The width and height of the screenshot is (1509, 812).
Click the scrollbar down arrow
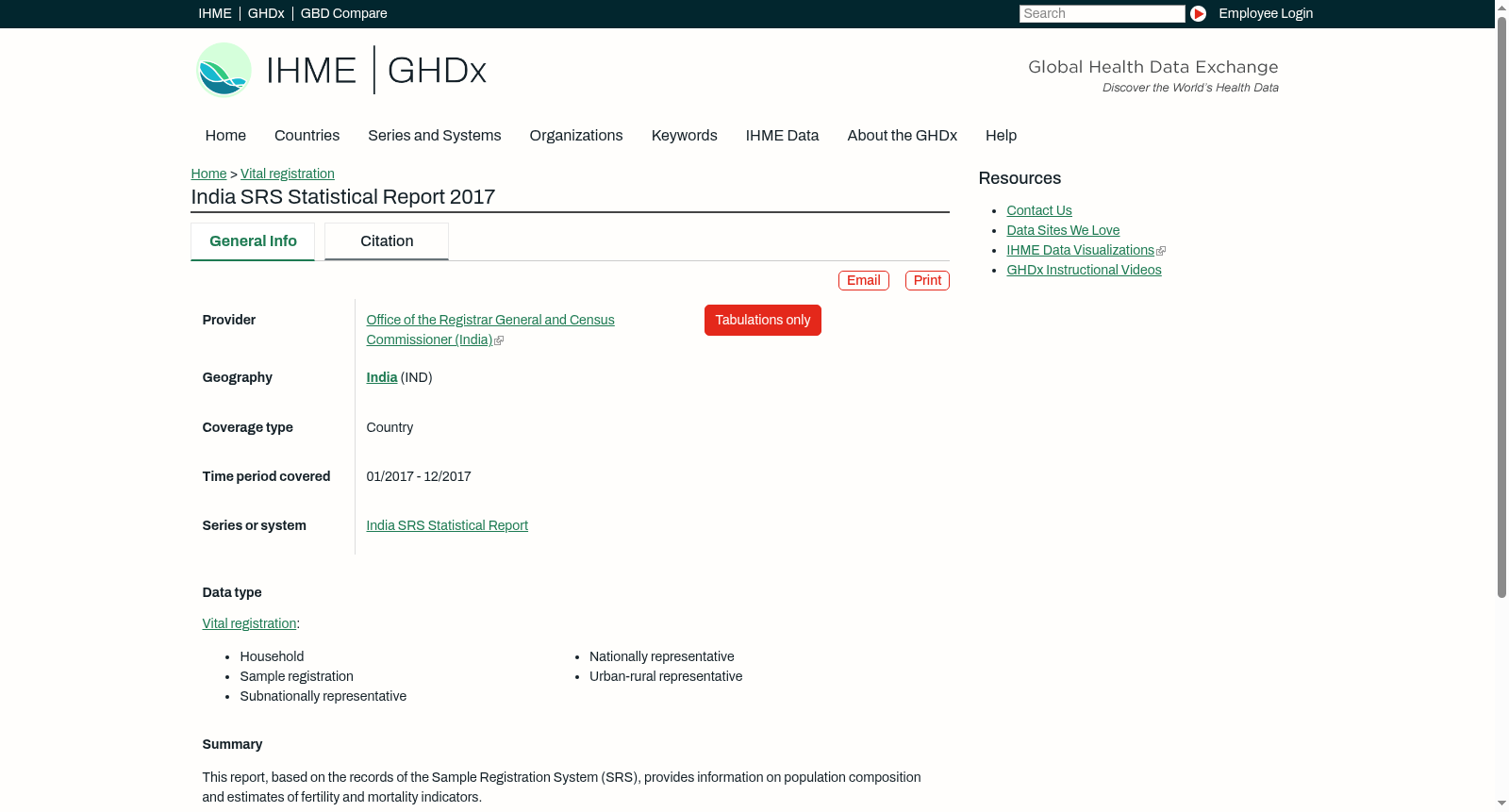(1501, 804)
